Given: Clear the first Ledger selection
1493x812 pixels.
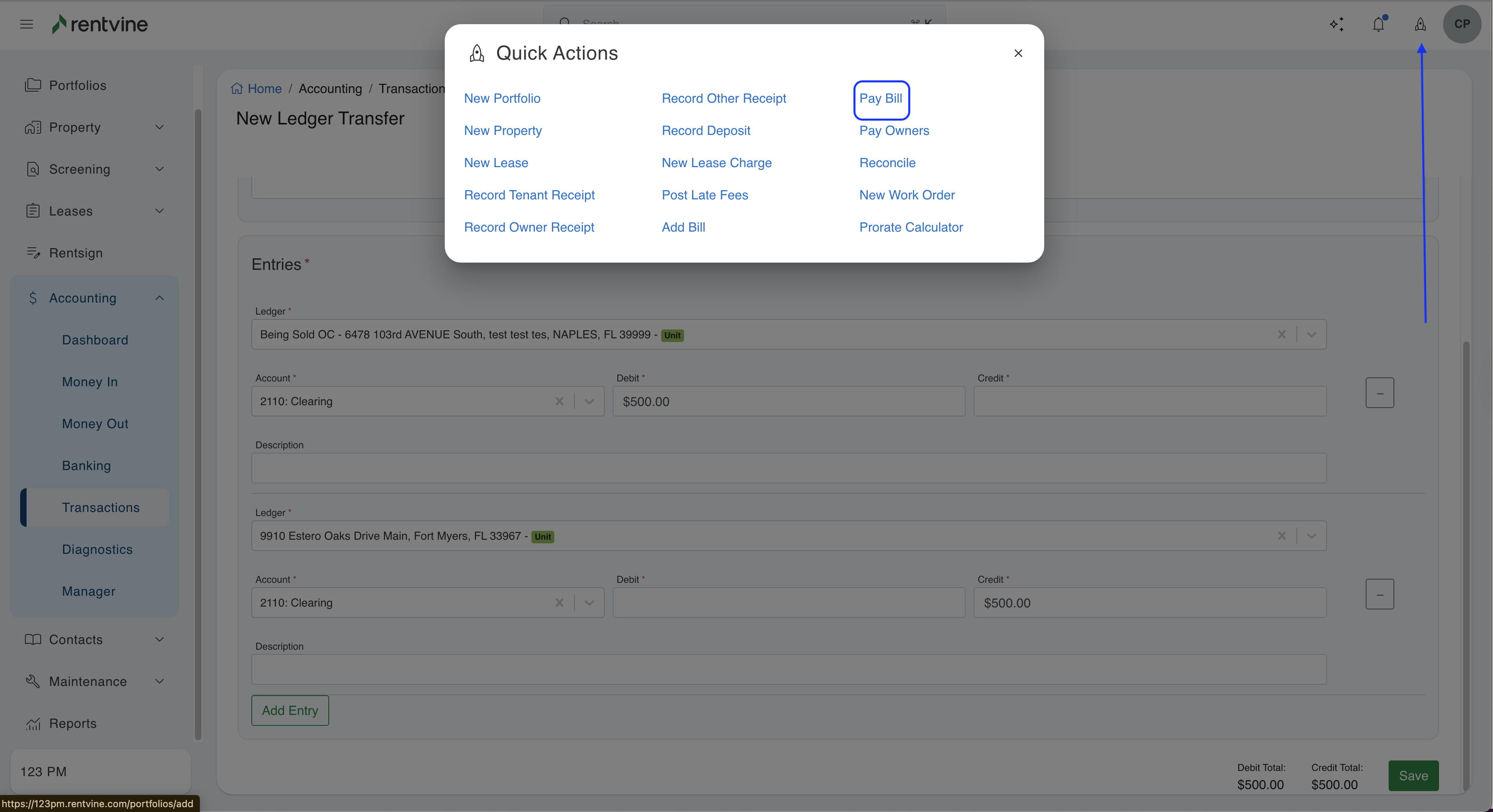Looking at the screenshot, I should [1281, 334].
